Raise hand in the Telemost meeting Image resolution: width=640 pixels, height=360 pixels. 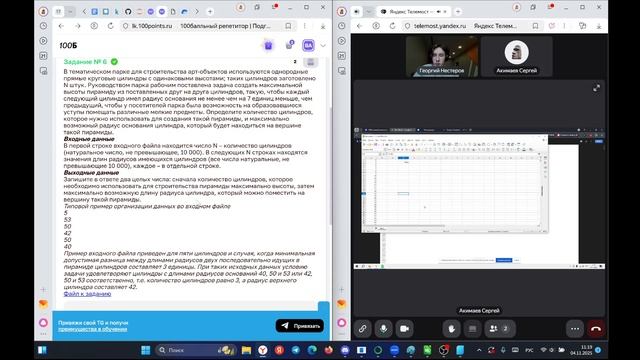pyautogui.click(x=451, y=329)
